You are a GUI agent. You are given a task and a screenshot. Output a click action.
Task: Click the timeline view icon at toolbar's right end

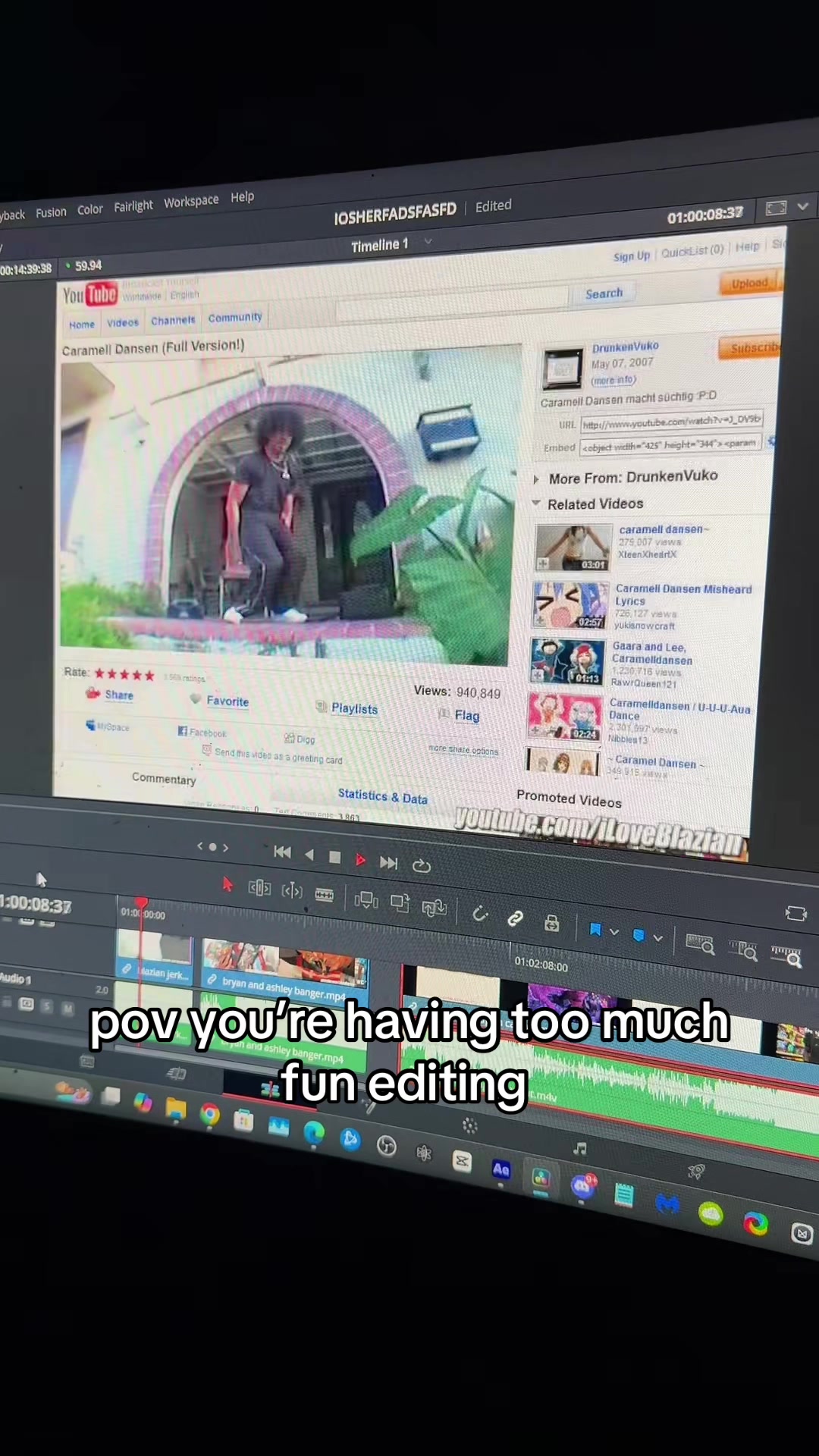pyautogui.click(x=796, y=913)
